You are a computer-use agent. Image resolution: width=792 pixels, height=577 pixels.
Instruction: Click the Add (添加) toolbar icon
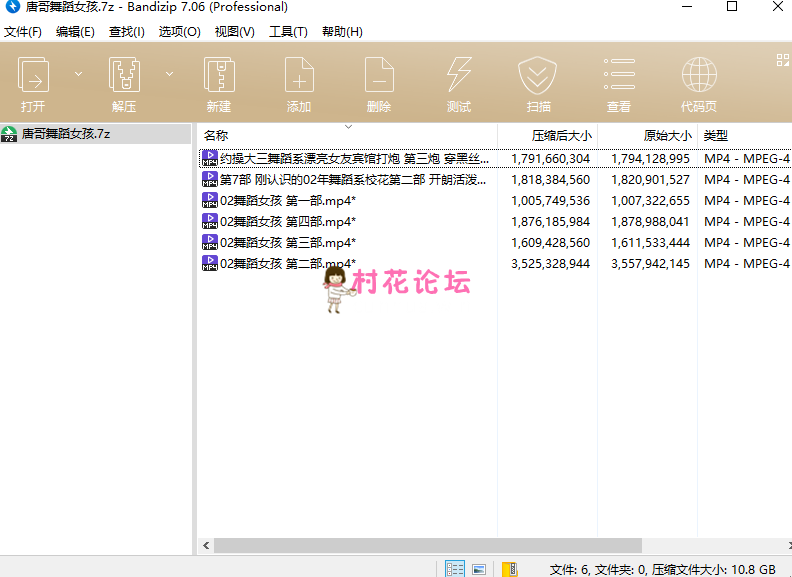[299, 75]
